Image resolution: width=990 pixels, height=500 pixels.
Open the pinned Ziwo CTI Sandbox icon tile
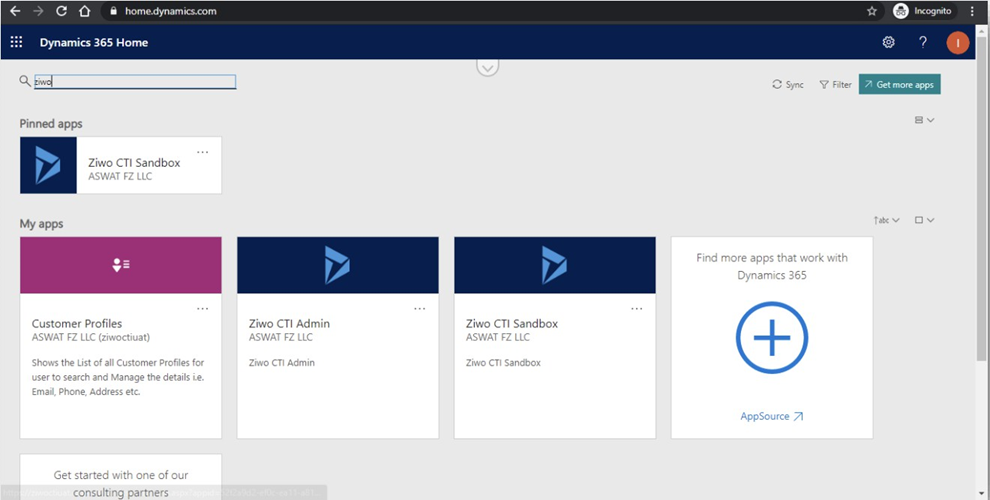pyautogui.click(x=48, y=165)
